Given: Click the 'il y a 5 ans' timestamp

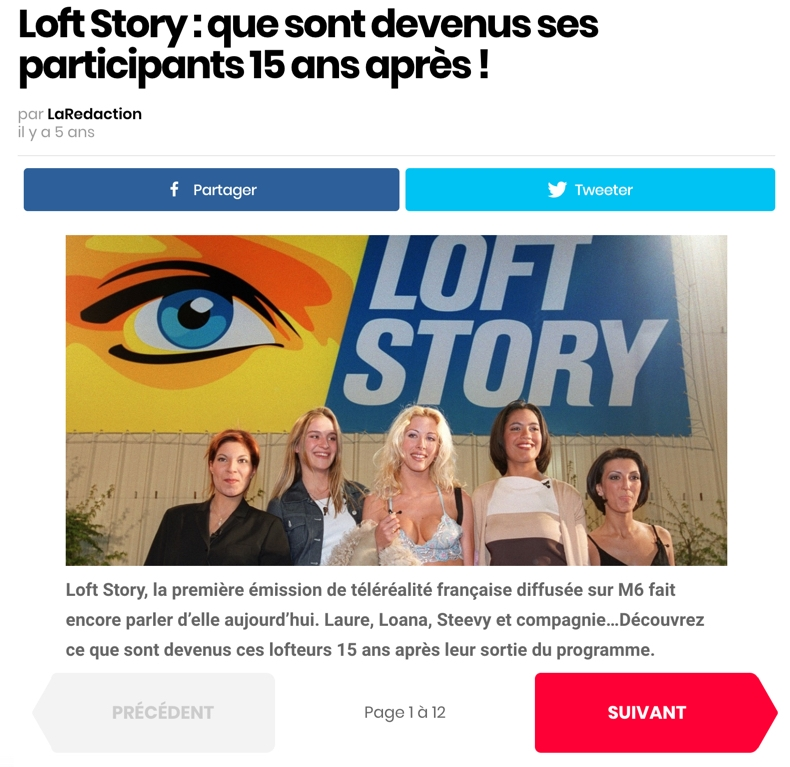Looking at the screenshot, I should pyautogui.click(x=56, y=132).
